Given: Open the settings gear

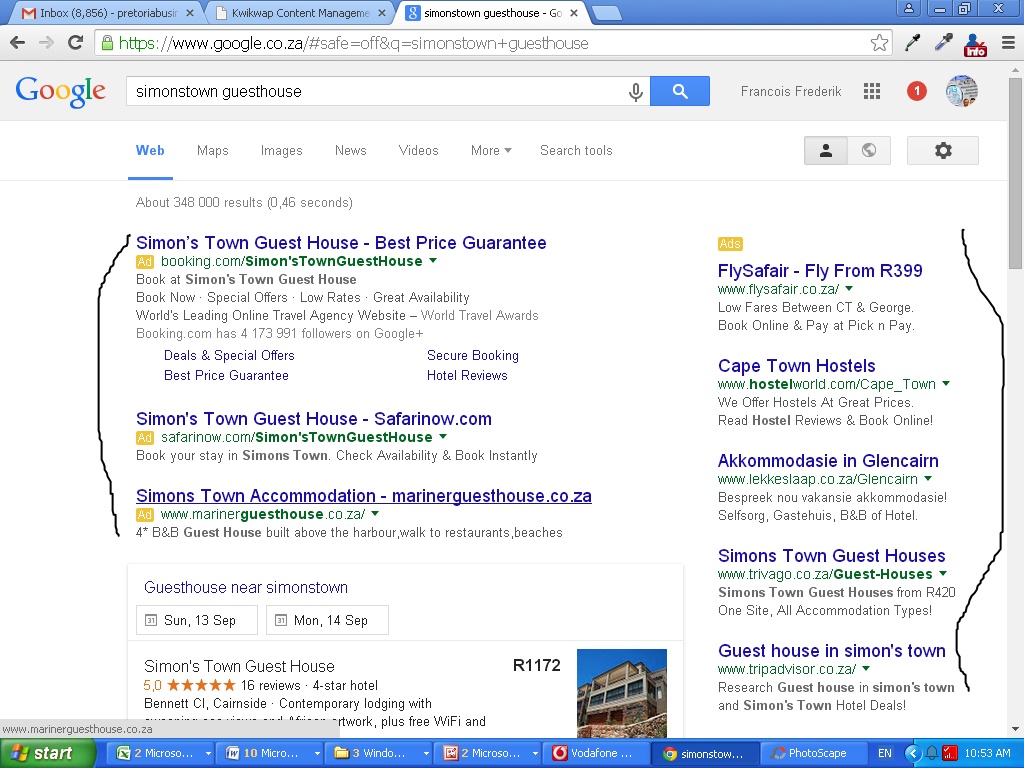Looking at the screenshot, I should pos(943,150).
